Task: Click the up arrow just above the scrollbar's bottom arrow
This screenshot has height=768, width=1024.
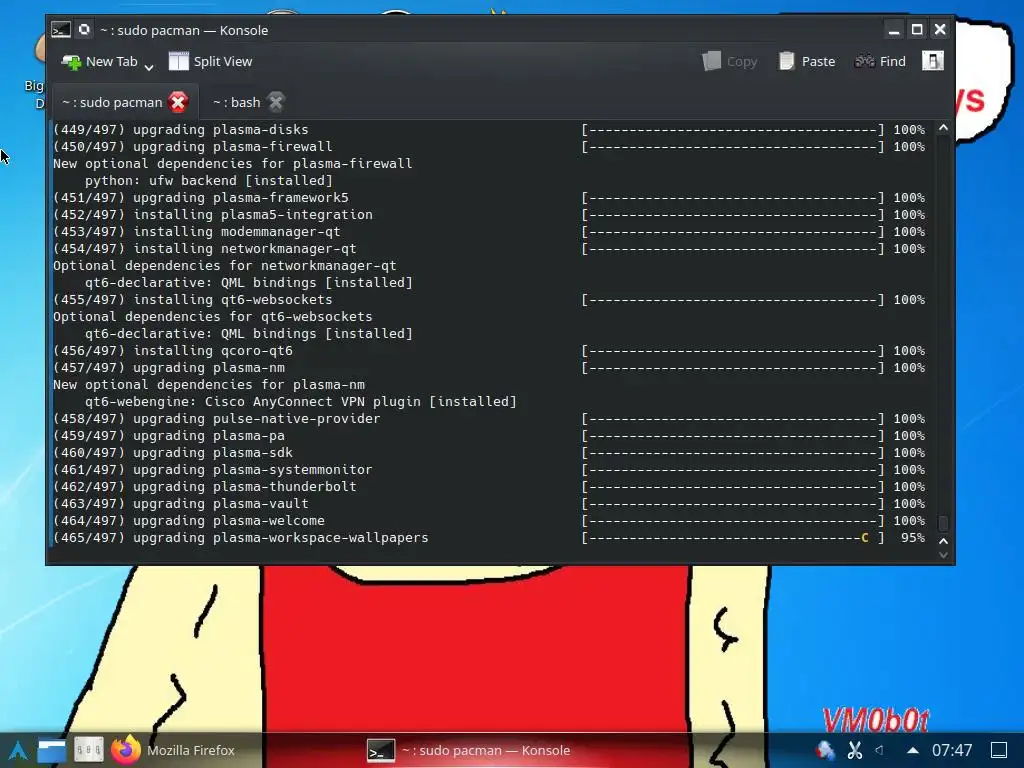Action: [x=943, y=541]
